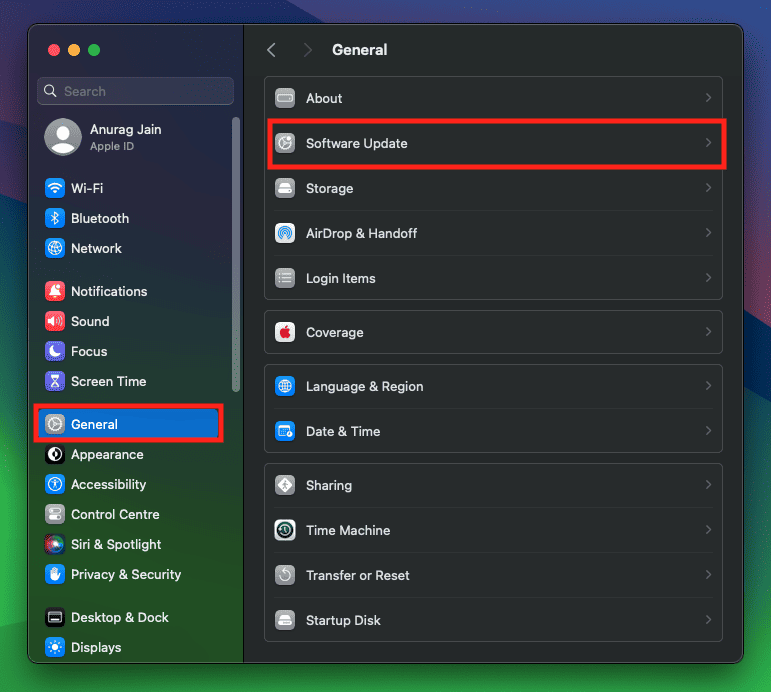771x692 pixels.
Task: Click the Bluetooth icon in sidebar
Action: tap(55, 218)
